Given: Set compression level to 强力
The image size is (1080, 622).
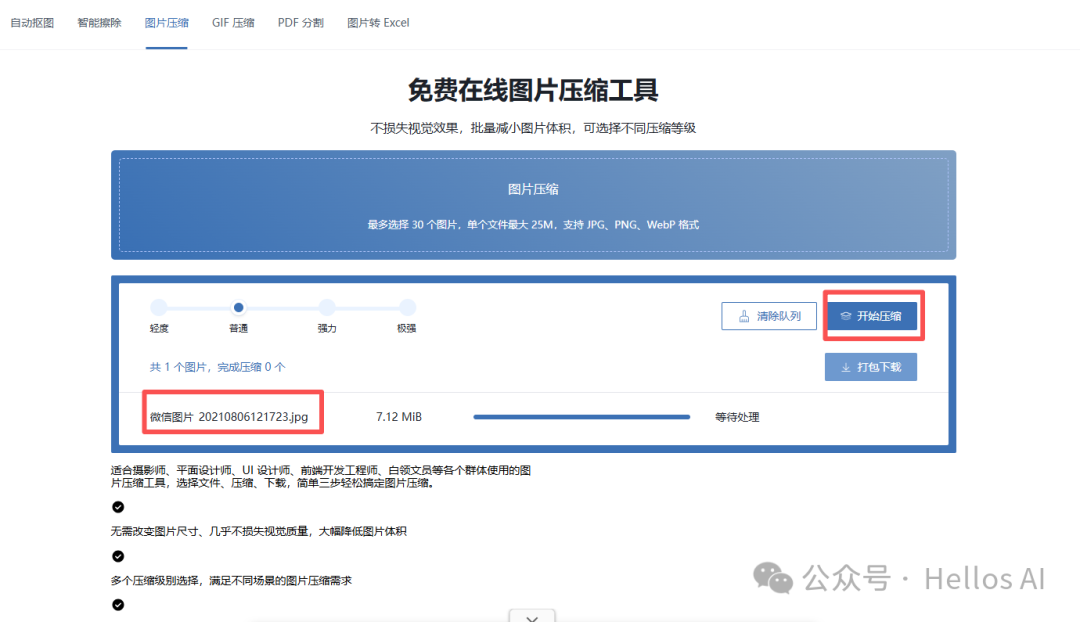Looking at the screenshot, I should point(327,308).
